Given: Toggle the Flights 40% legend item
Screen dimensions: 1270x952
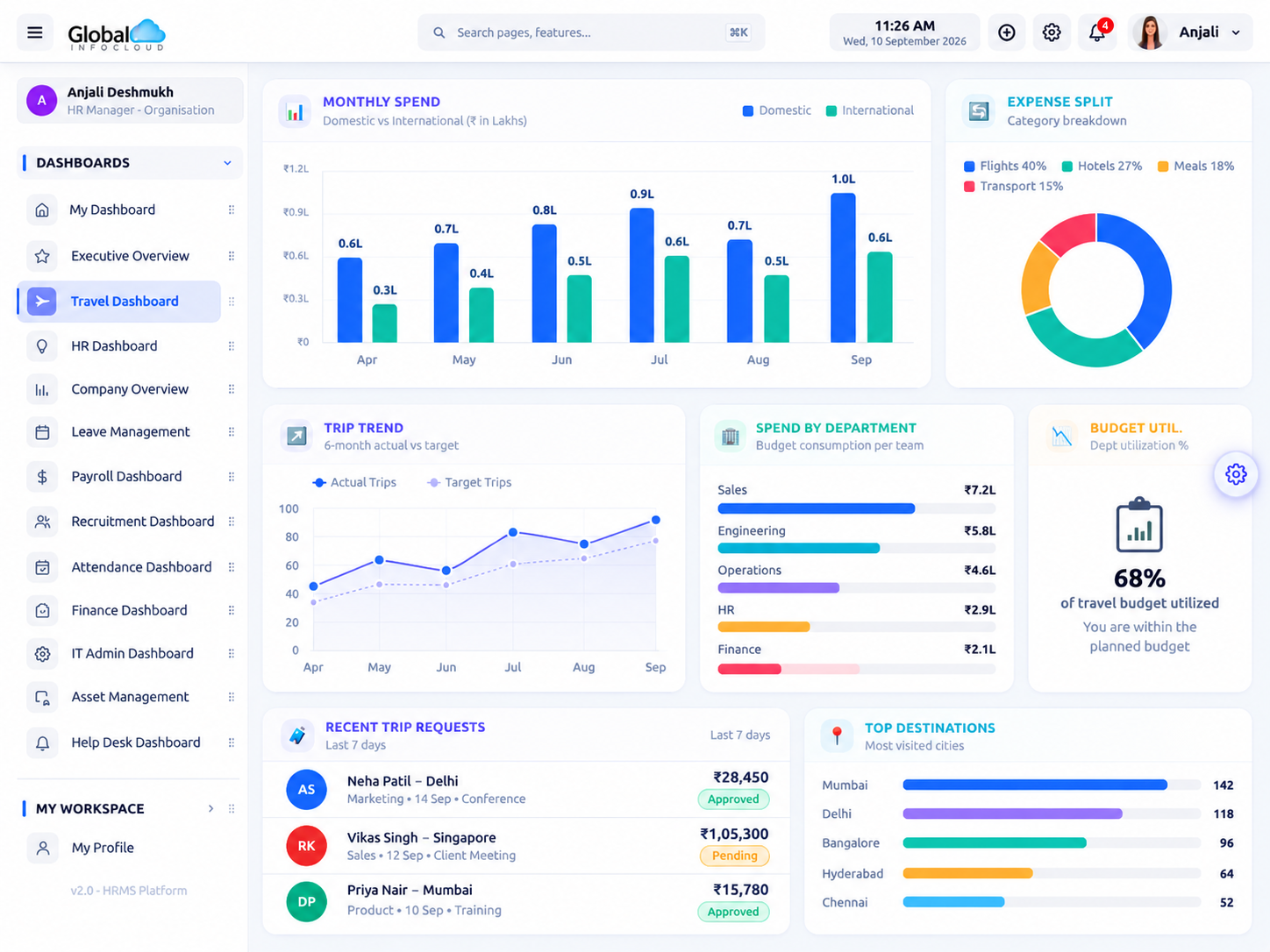Looking at the screenshot, I should (1005, 166).
